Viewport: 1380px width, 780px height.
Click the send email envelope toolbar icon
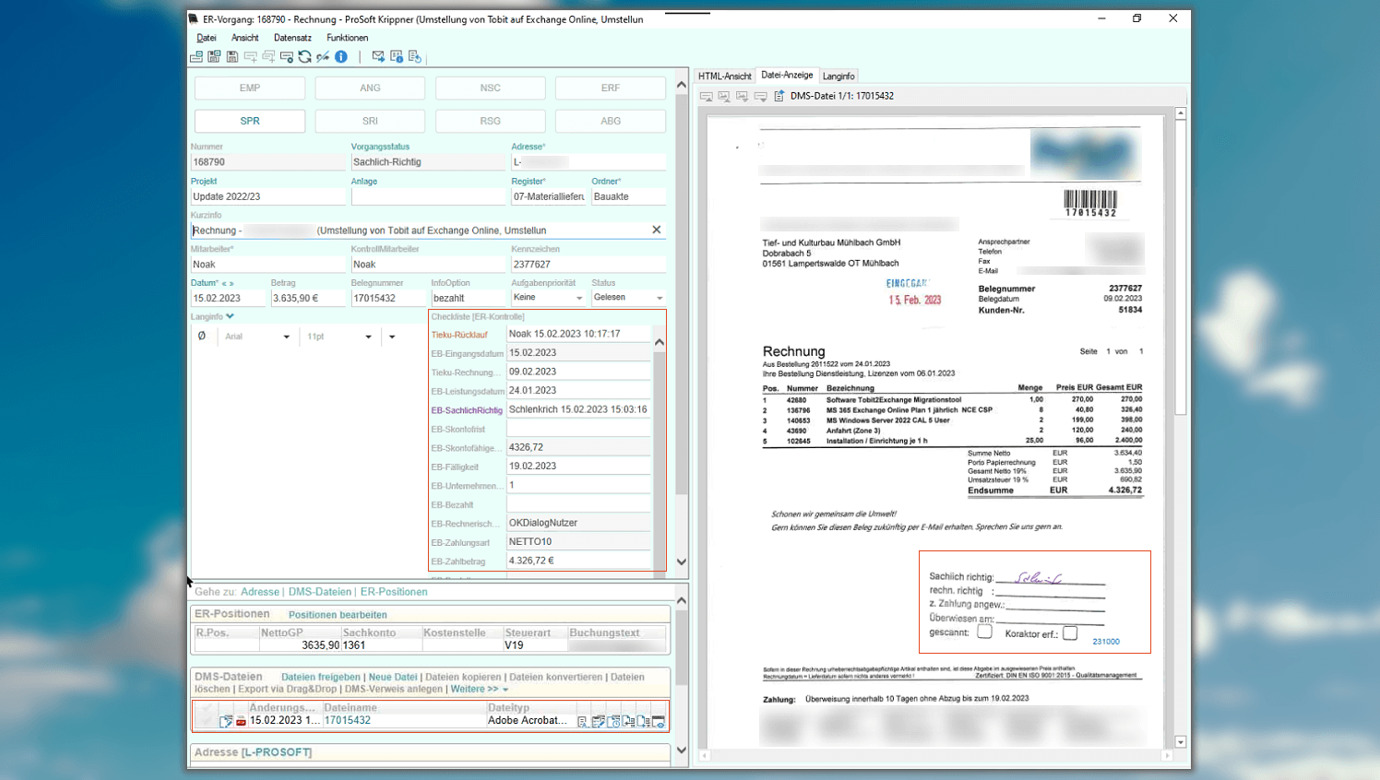(x=378, y=57)
